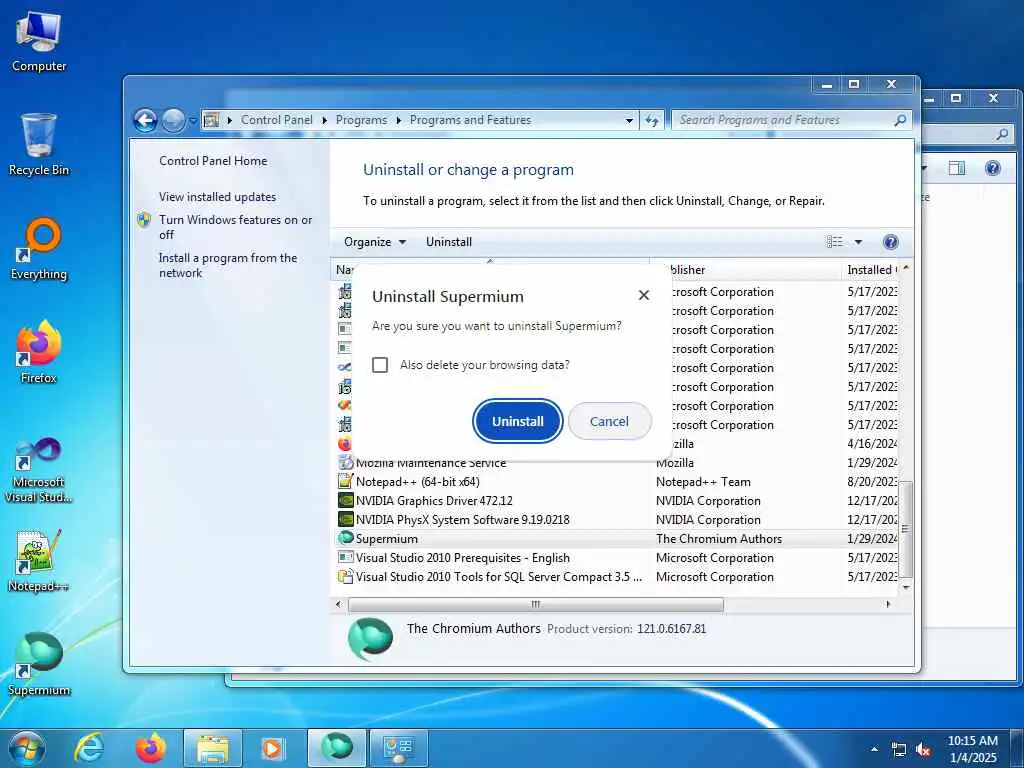Click the search icon in the background window
Screen dimensions: 1024x768
click(1002, 134)
